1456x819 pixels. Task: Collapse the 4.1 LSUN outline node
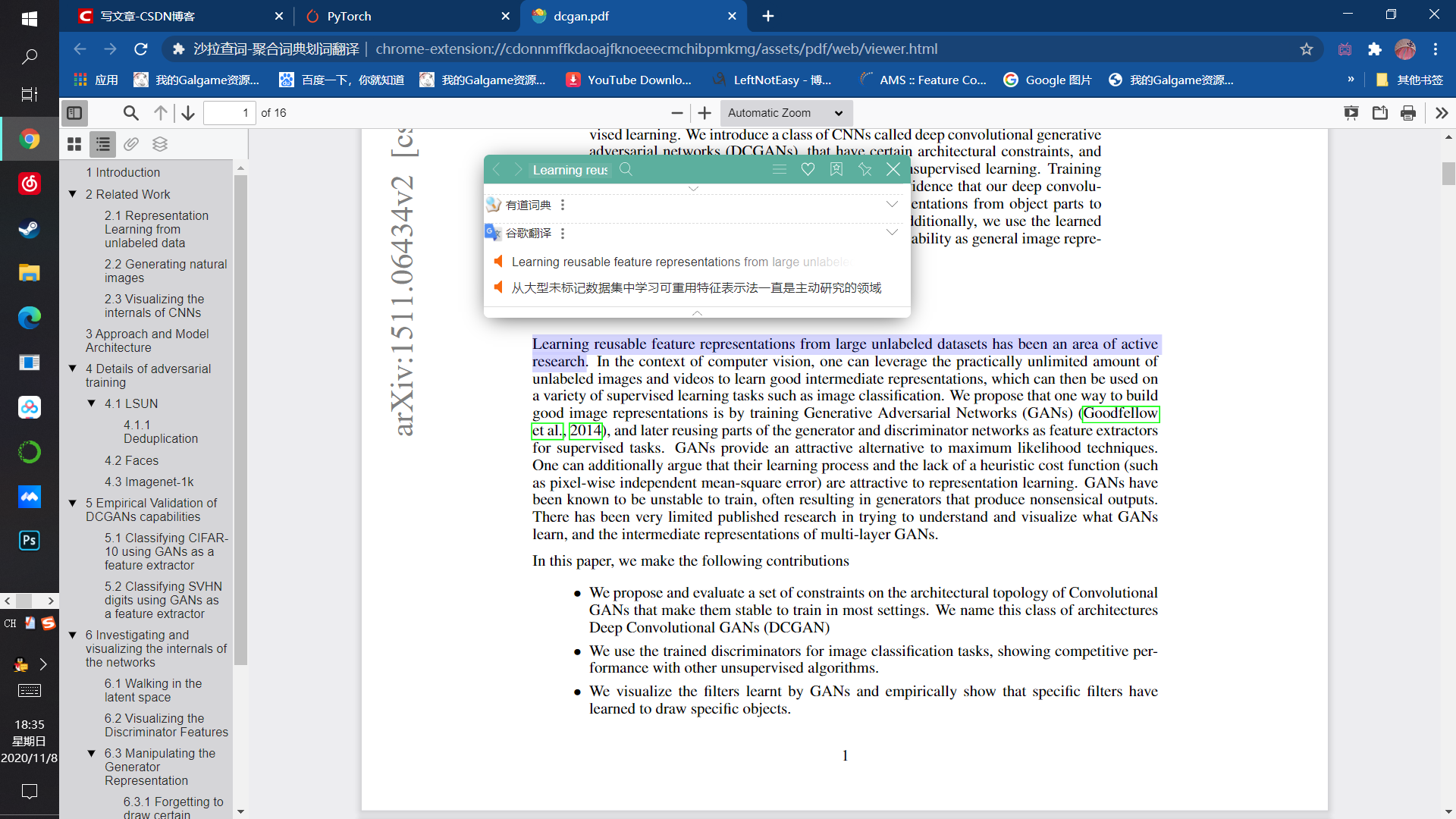click(92, 403)
